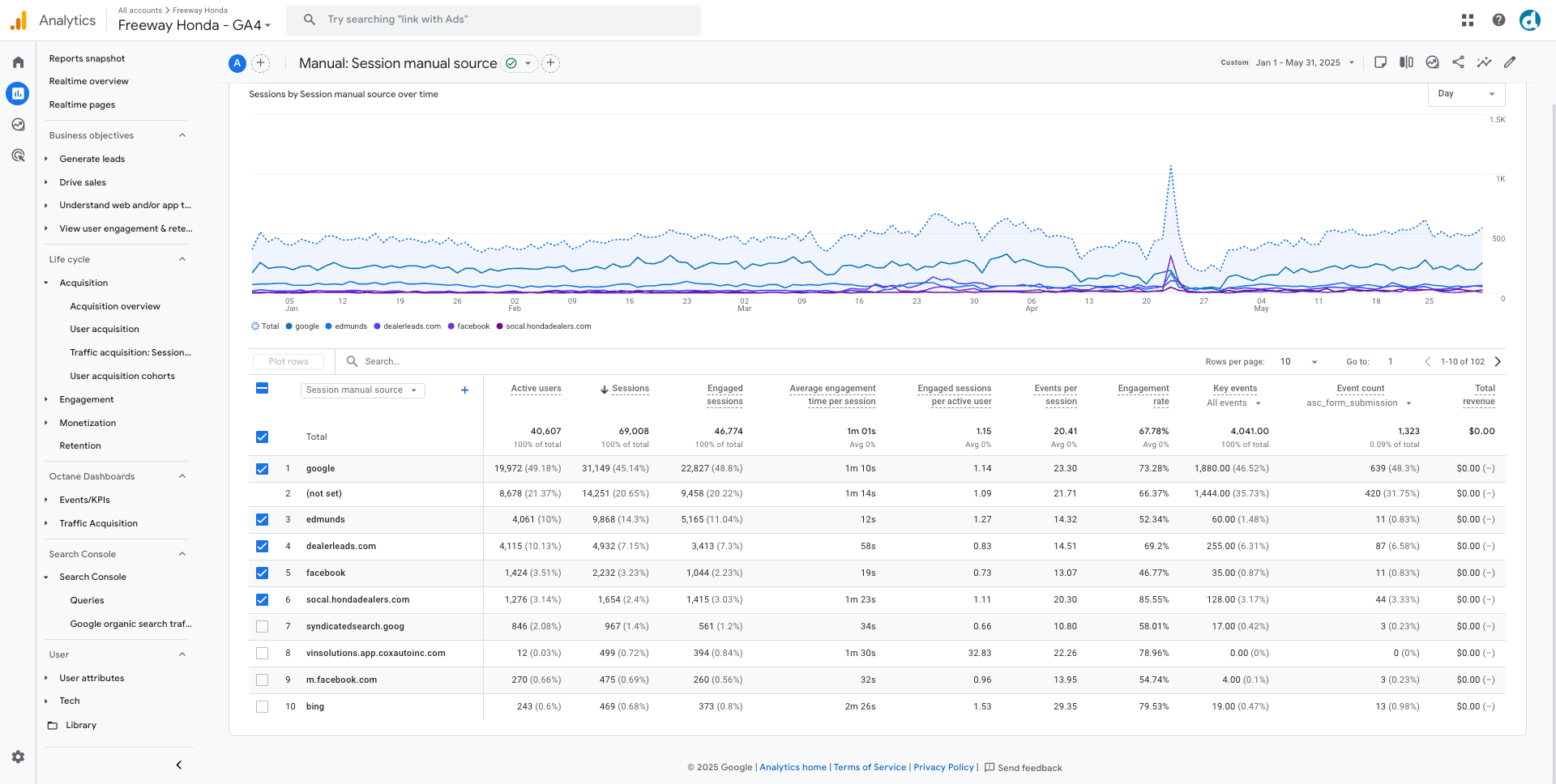The image size is (1556, 784).
Task: Open the Privacy Policy link
Action: pyautogui.click(x=943, y=768)
